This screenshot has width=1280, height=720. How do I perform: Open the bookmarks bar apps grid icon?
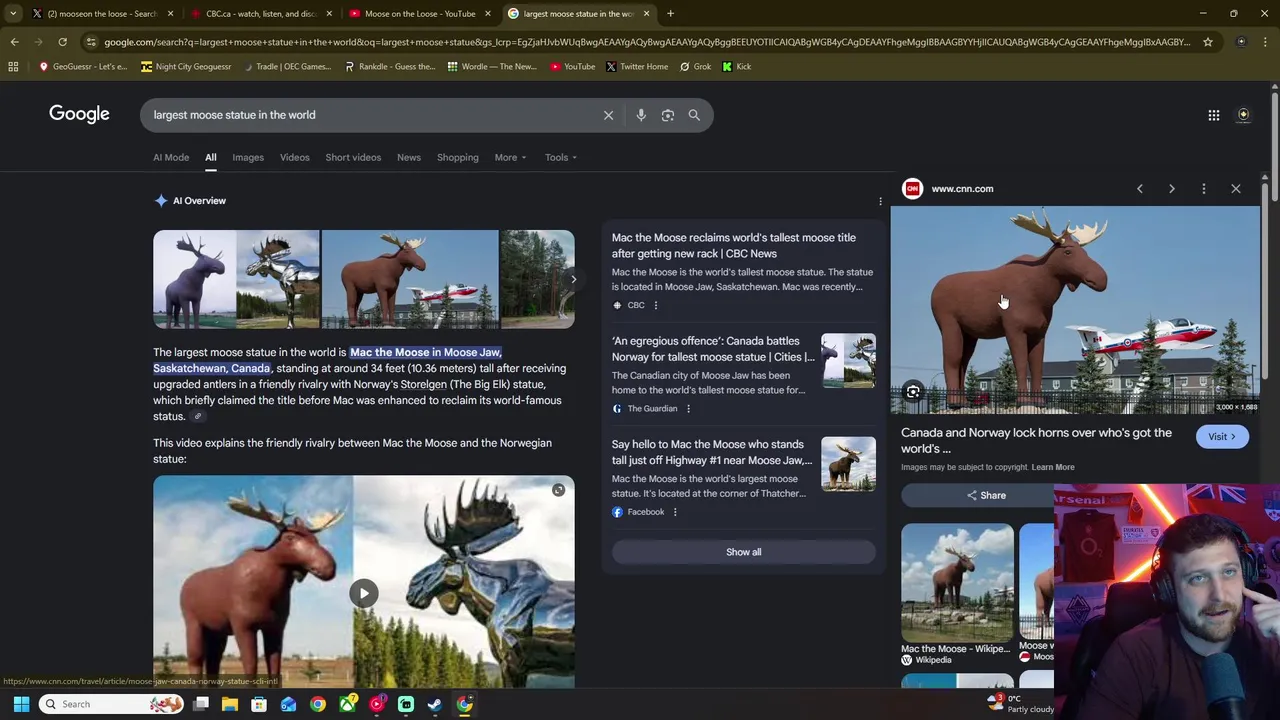point(13,66)
